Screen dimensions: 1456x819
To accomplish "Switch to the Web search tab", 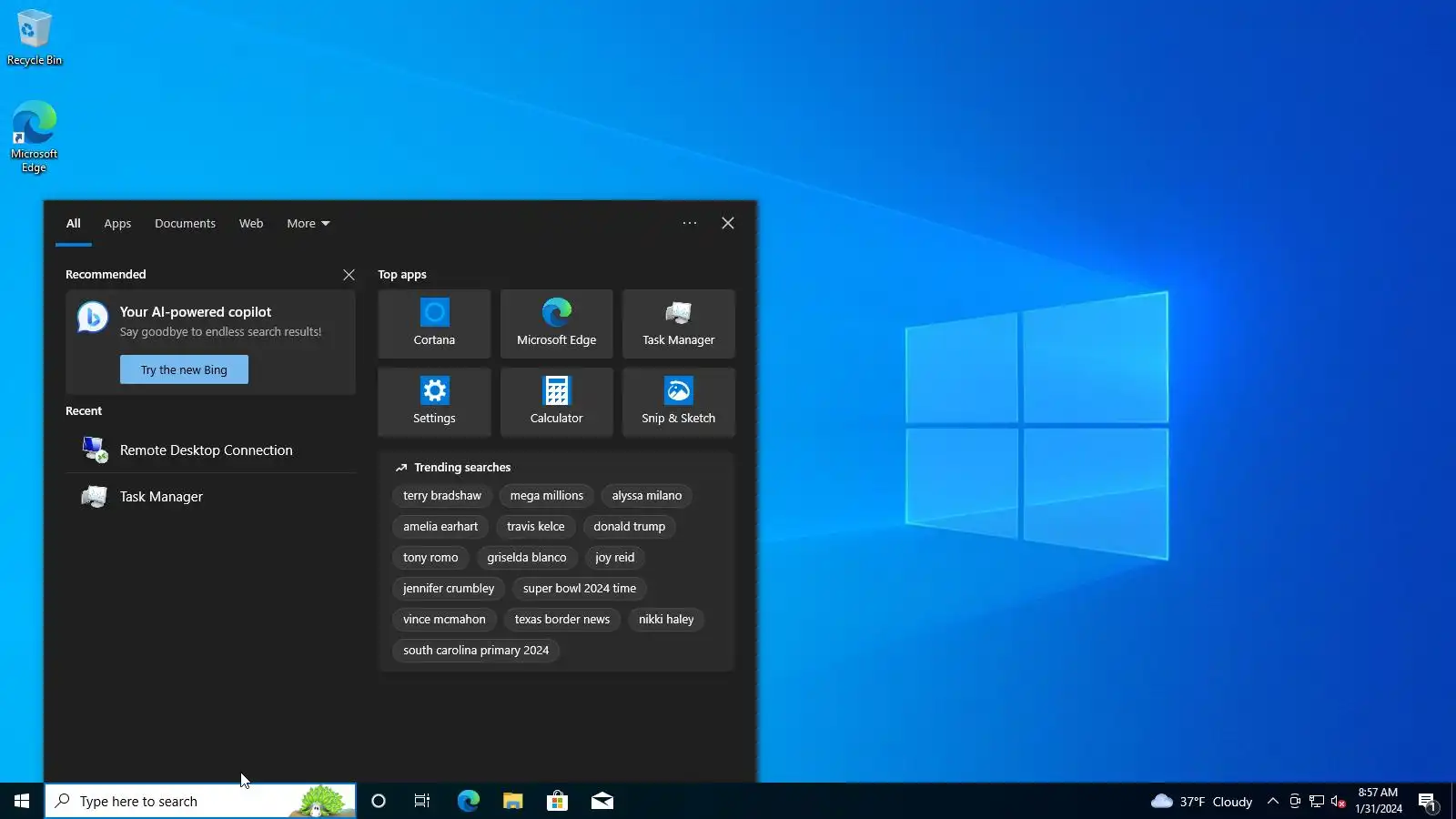I will pos(251,224).
